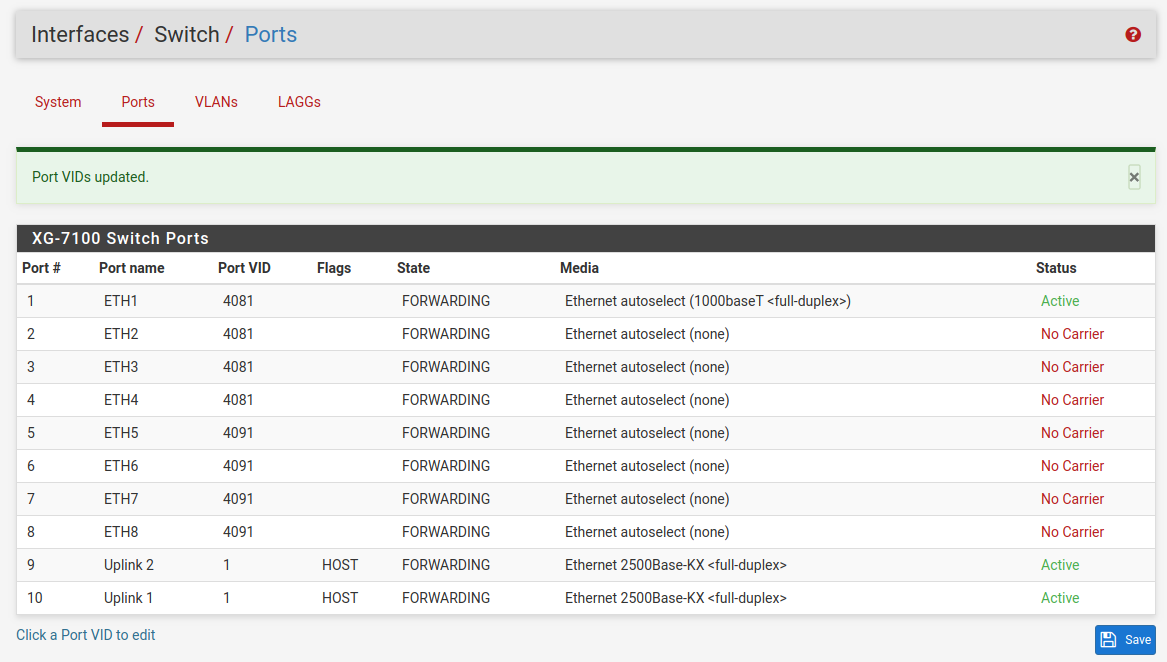Edit the Port VID of ETH2
This screenshot has width=1167, height=662.
click(x=238, y=334)
